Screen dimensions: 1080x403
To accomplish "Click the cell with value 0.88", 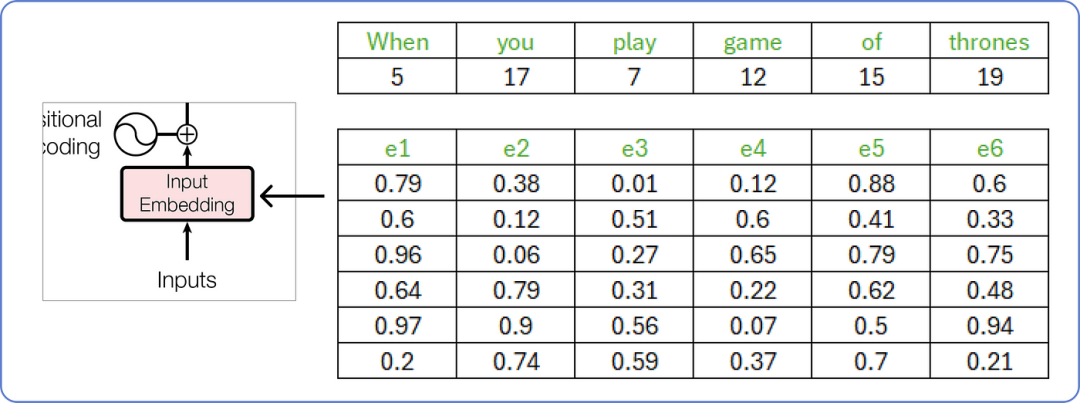I will coord(871,184).
